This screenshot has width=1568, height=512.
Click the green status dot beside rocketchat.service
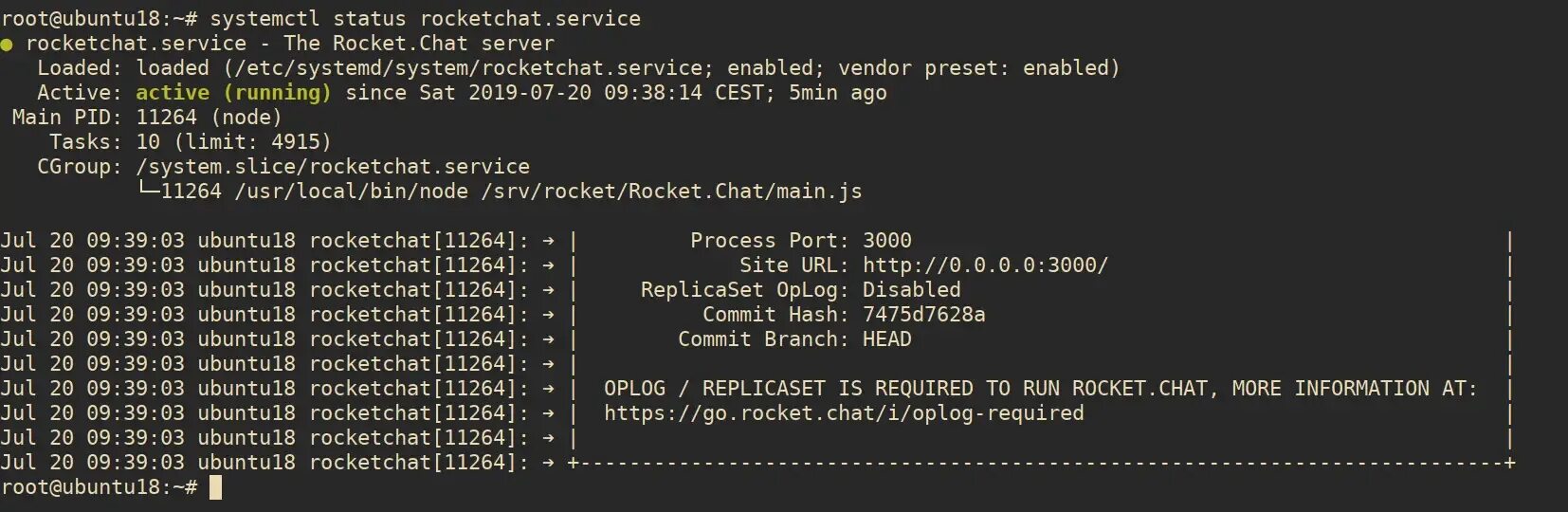7,45
